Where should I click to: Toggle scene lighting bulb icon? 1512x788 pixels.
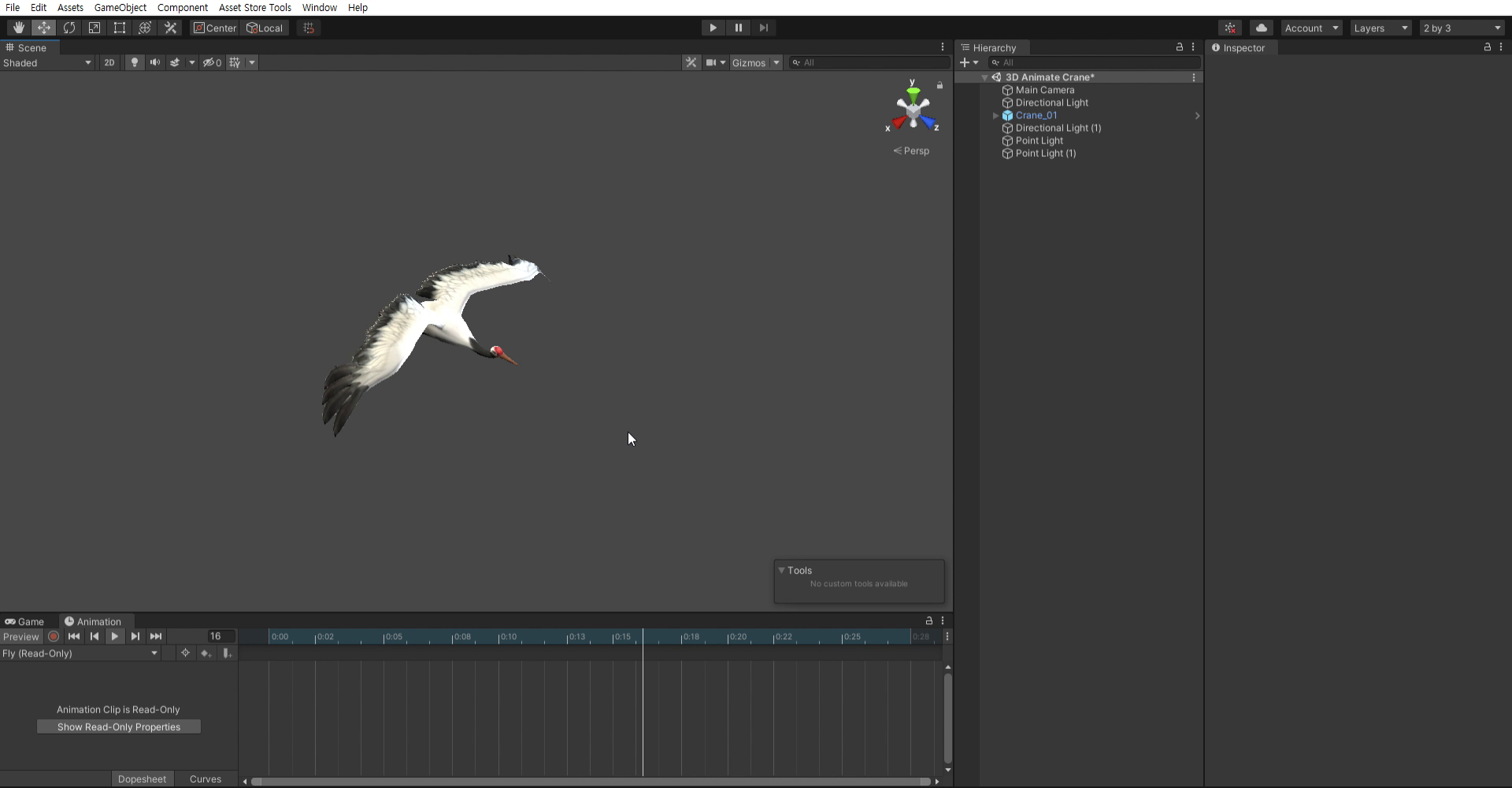pyautogui.click(x=135, y=62)
